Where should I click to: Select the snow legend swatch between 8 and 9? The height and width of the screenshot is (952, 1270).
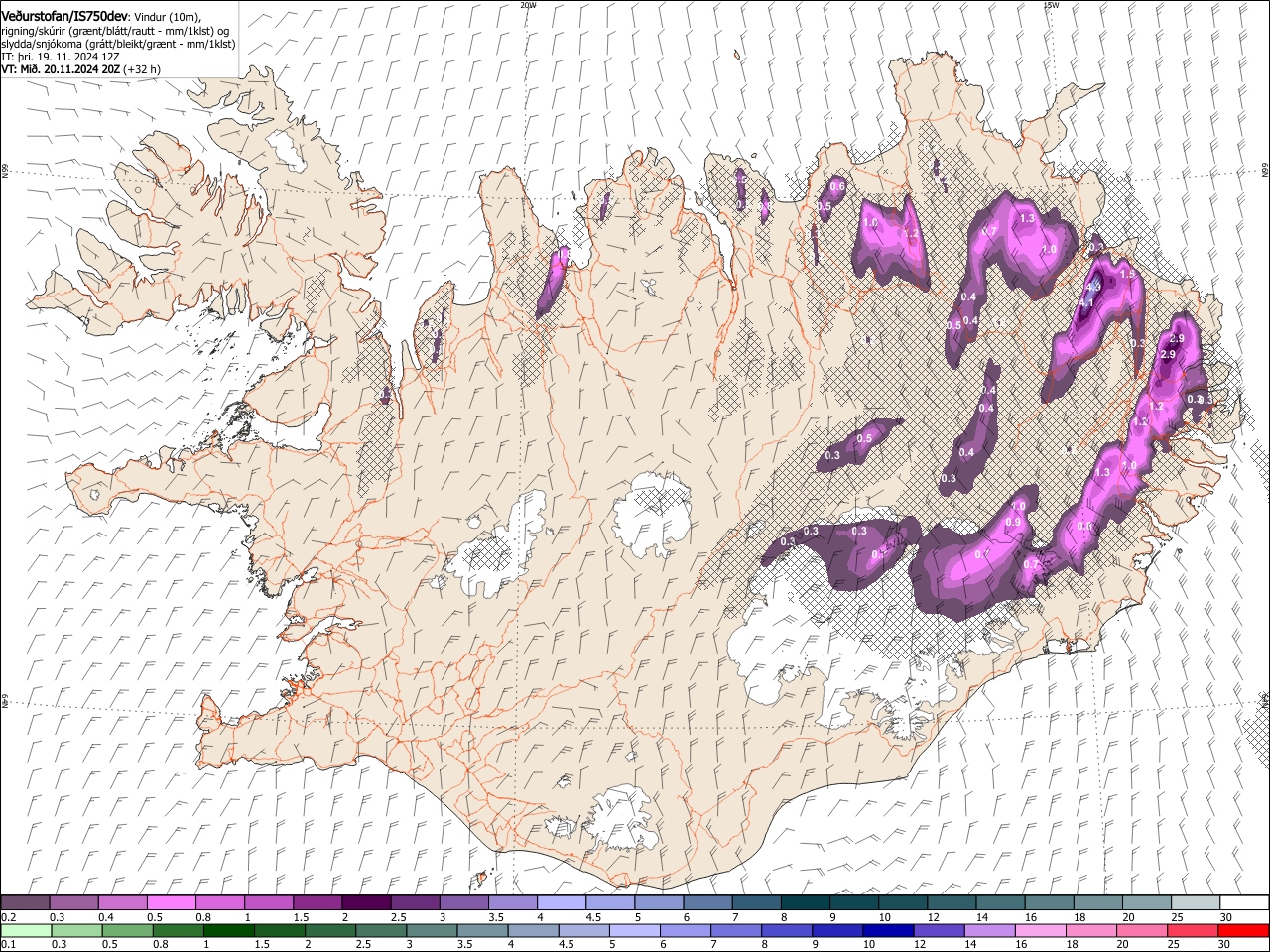click(806, 902)
